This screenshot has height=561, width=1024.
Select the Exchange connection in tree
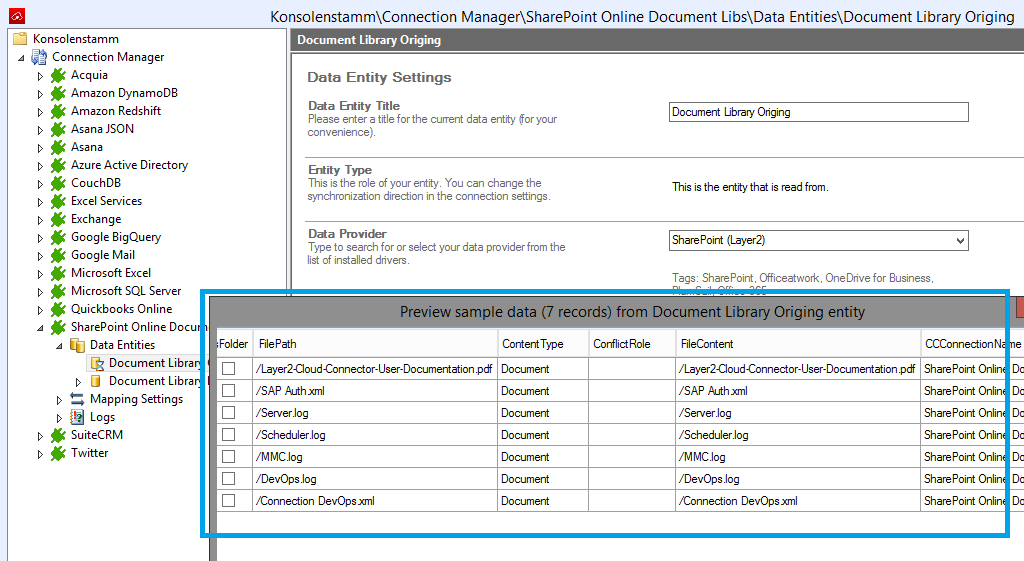click(x=96, y=219)
